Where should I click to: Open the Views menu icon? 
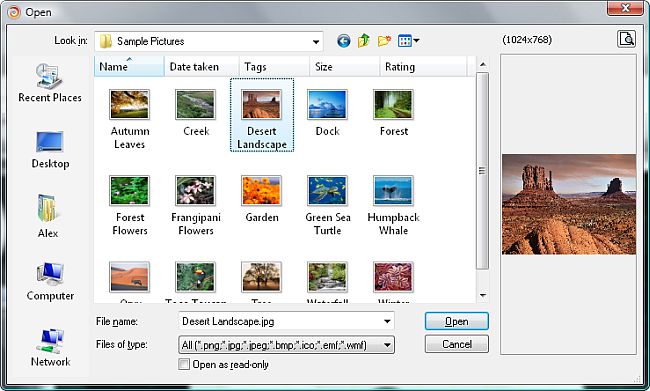click(x=404, y=41)
